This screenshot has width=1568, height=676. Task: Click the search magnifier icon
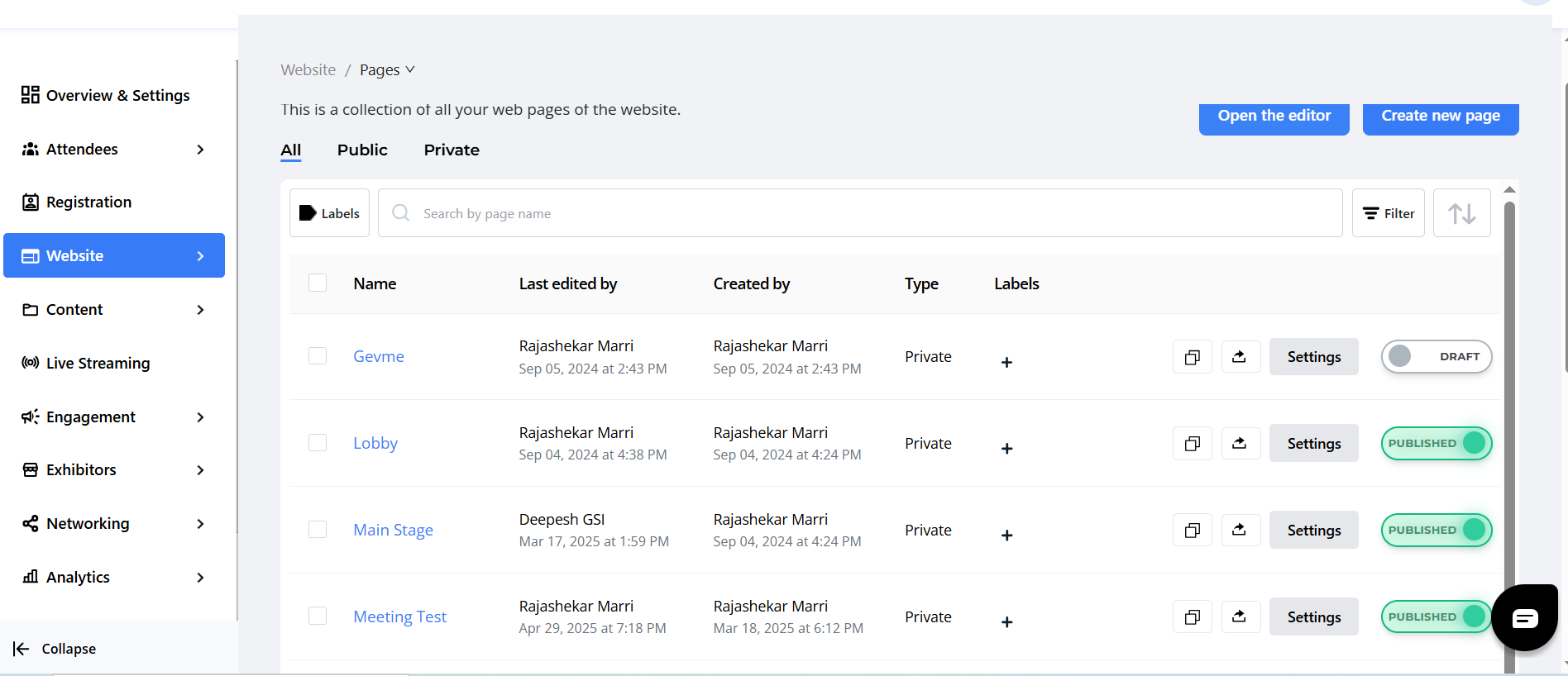coord(401,213)
